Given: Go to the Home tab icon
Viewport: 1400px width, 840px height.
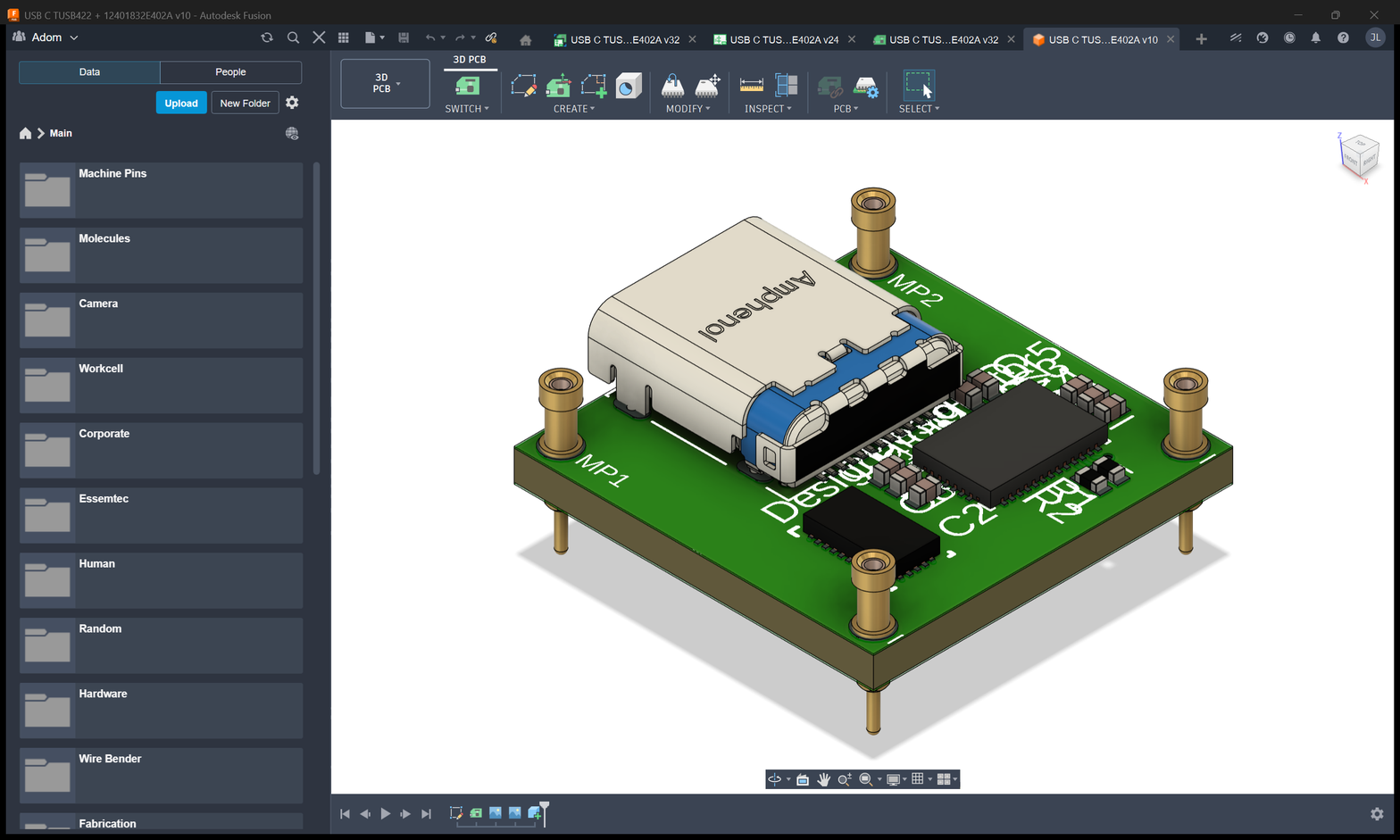Looking at the screenshot, I should (525, 39).
